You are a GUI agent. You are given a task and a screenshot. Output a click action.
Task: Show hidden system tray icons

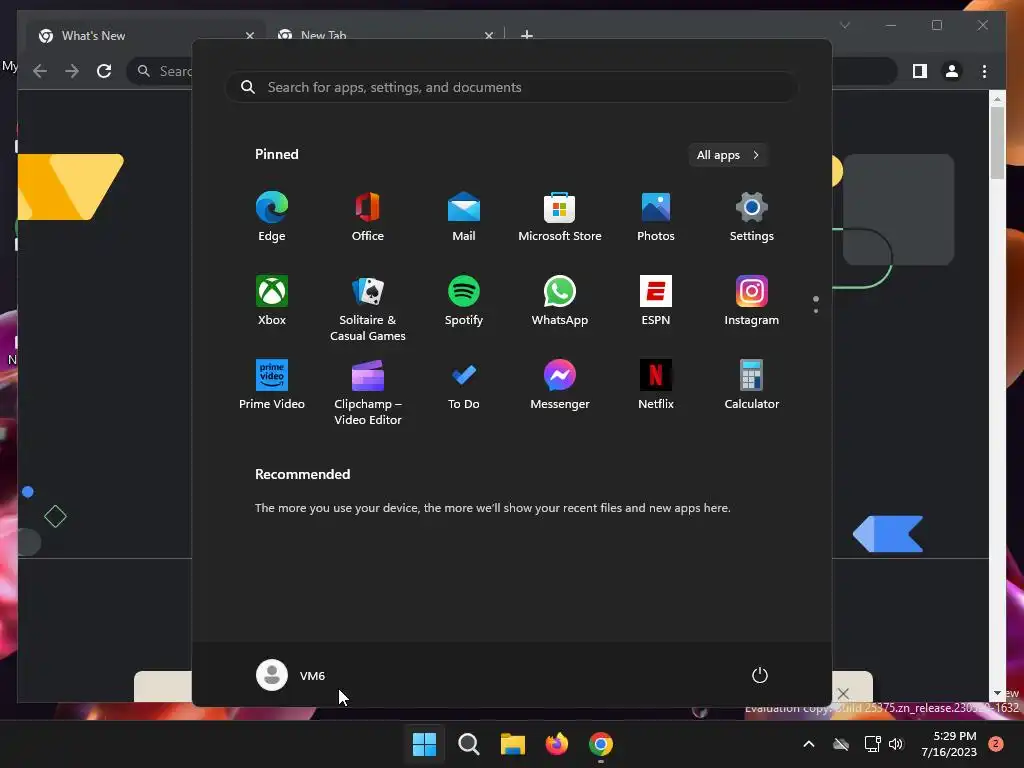pyautogui.click(x=808, y=744)
